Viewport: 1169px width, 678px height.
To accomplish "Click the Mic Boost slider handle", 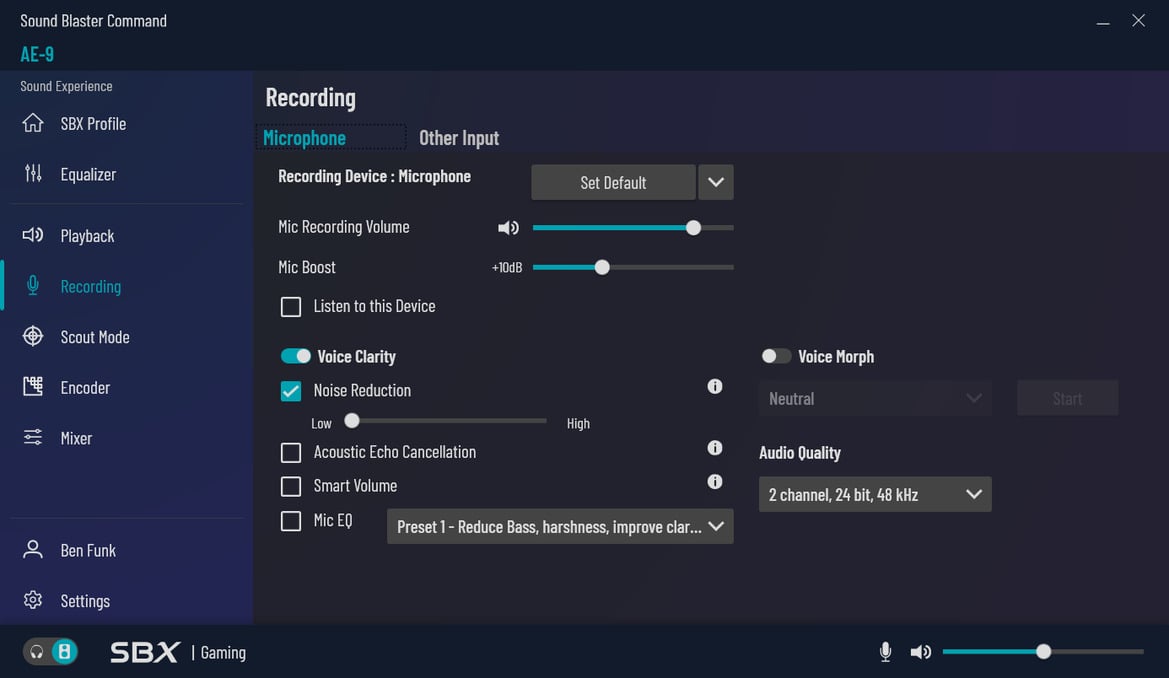I will click(x=602, y=267).
